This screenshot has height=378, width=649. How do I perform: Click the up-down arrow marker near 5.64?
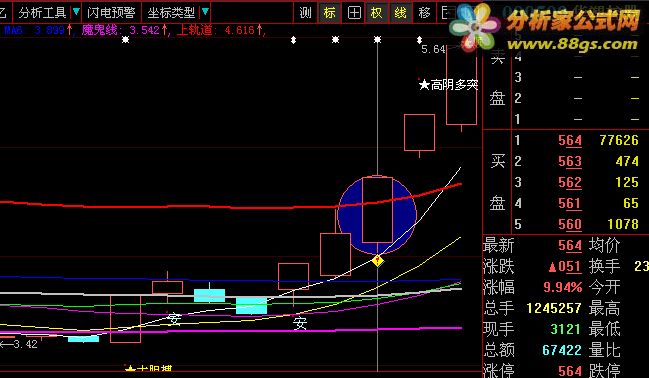point(419,40)
